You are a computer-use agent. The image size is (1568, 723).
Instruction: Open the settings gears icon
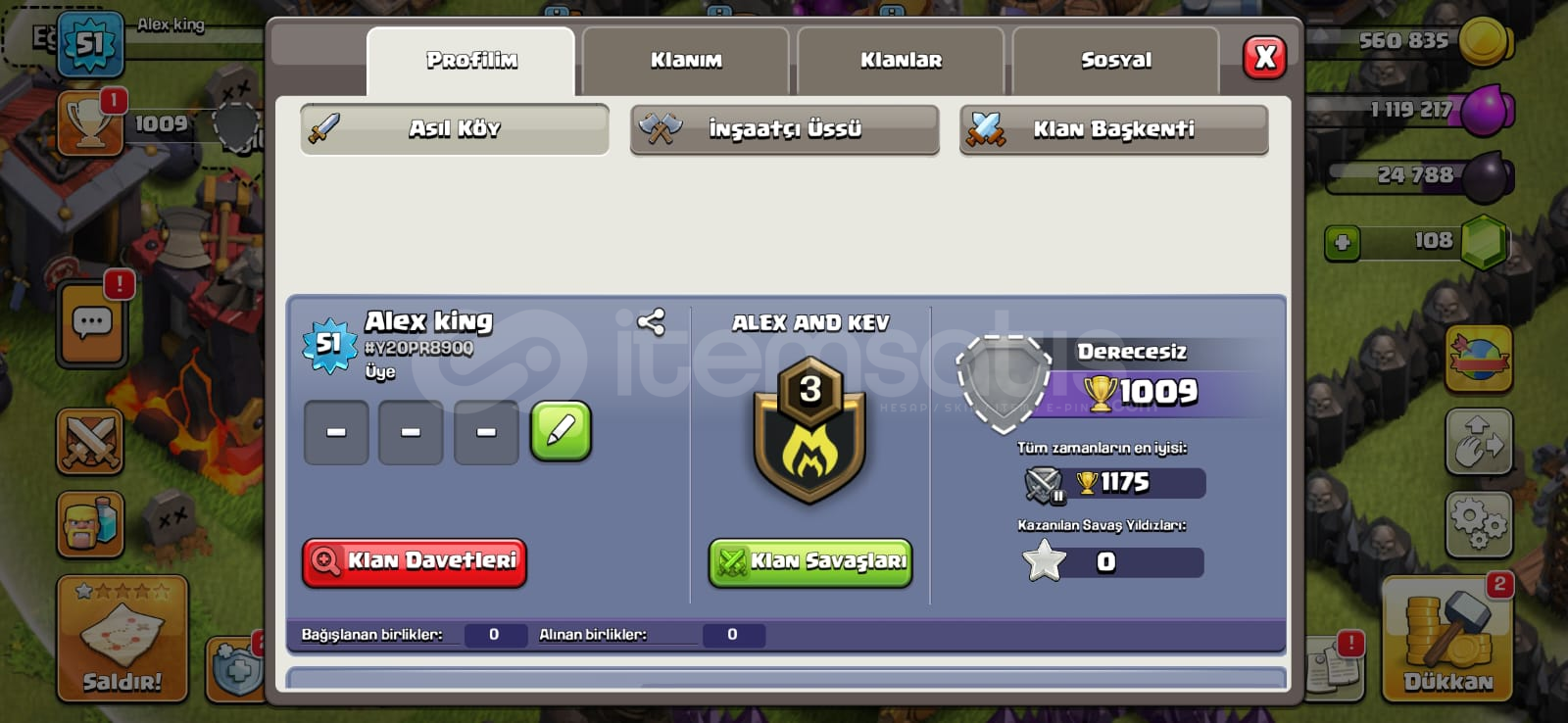[x=1479, y=524]
